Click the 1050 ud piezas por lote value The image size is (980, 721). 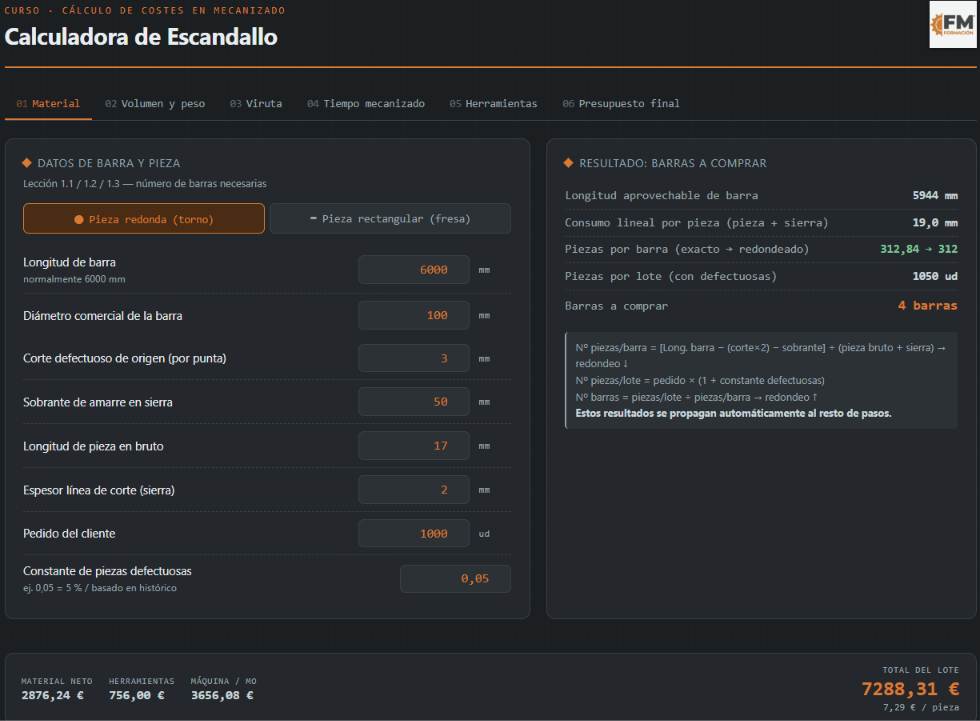click(935, 276)
